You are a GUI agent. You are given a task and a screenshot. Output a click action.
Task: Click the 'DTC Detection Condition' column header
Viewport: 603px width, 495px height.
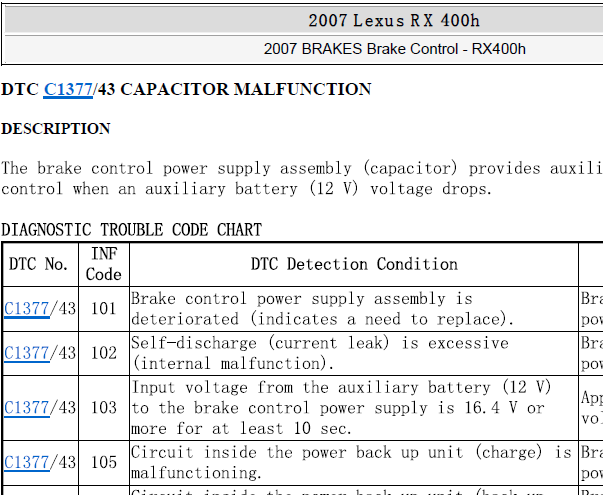[354, 264]
